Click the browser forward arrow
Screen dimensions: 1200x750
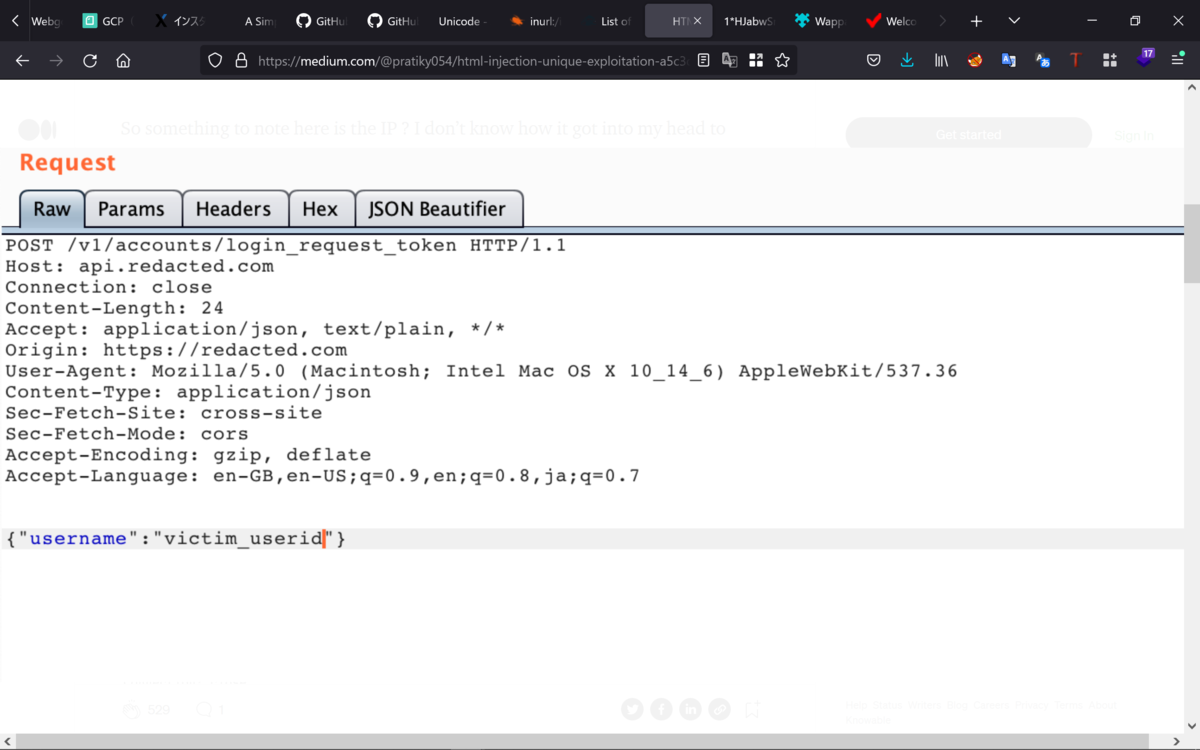(56, 61)
